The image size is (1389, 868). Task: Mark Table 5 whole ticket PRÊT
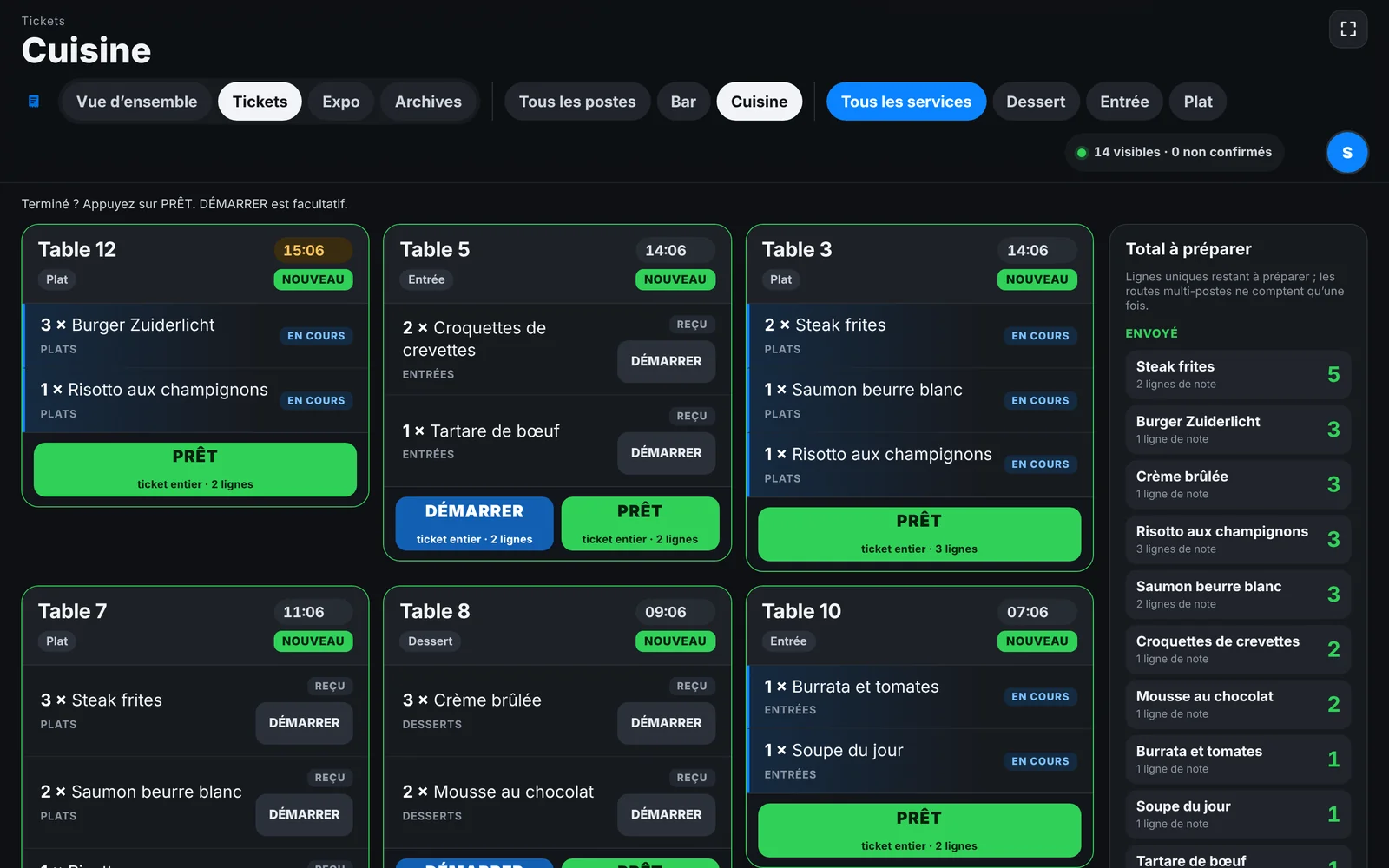640,523
